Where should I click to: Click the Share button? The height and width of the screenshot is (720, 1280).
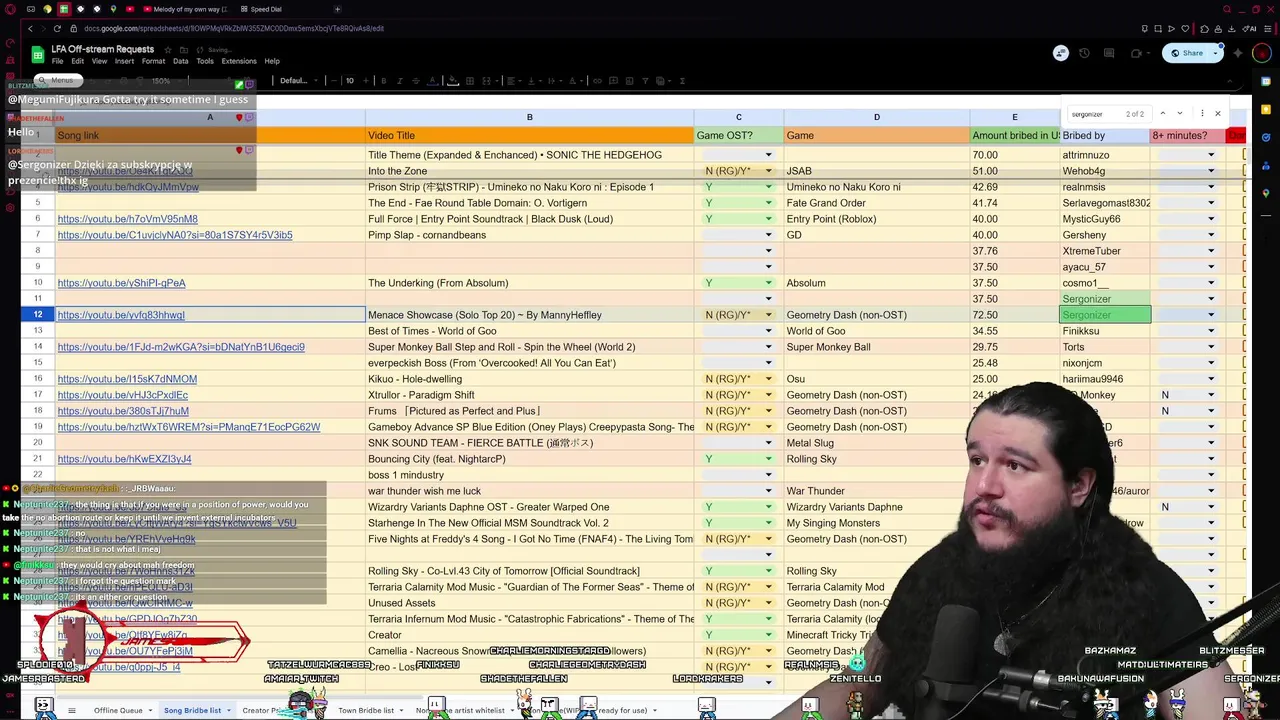(1188, 53)
